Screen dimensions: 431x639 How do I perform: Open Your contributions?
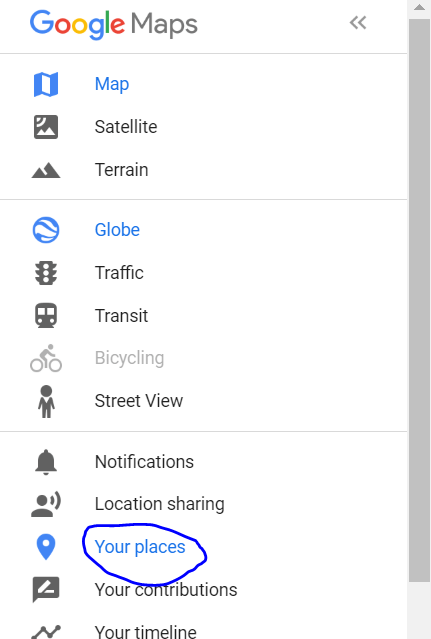[166, 590]
